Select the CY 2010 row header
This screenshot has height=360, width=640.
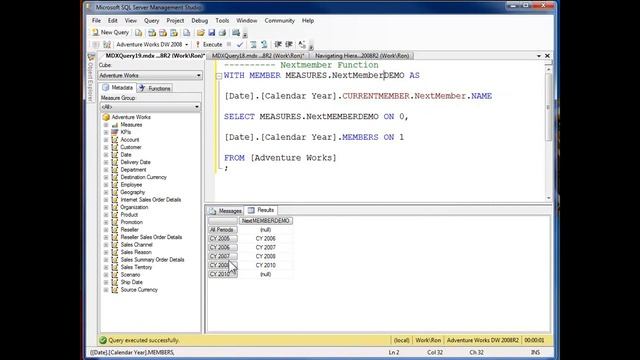click(222, 274)
